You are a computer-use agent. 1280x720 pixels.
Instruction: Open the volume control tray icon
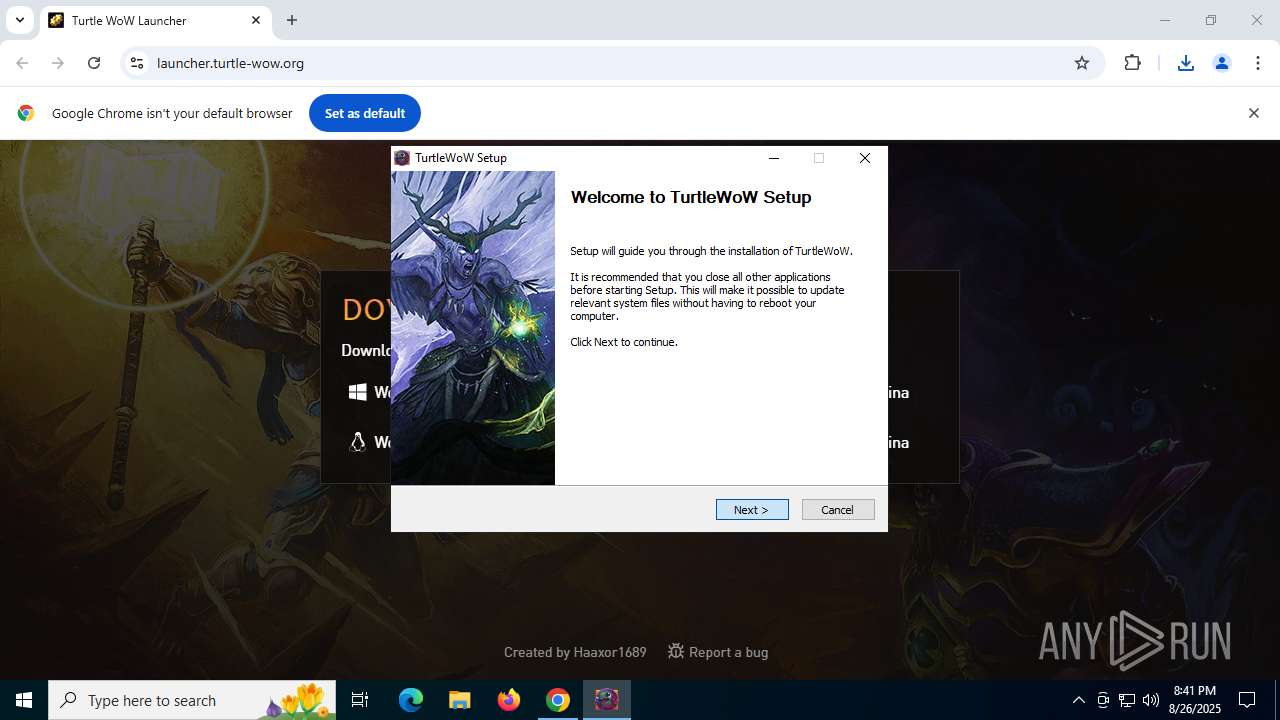pos(1150,700)
